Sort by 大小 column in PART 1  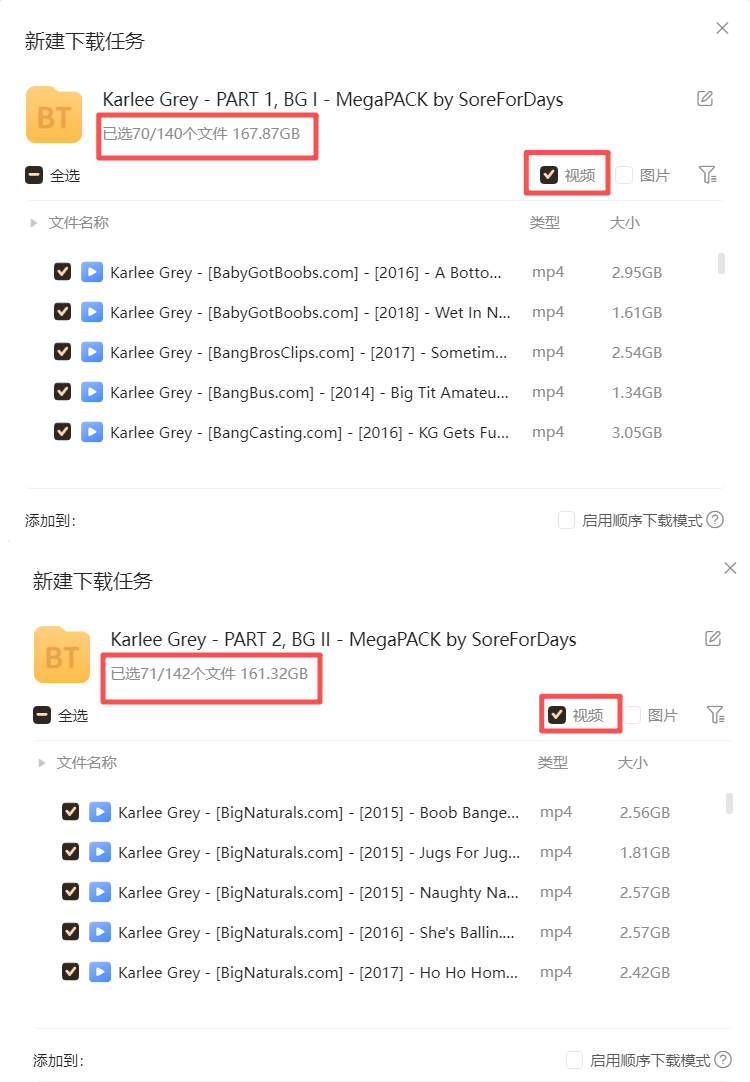(624, 223)
